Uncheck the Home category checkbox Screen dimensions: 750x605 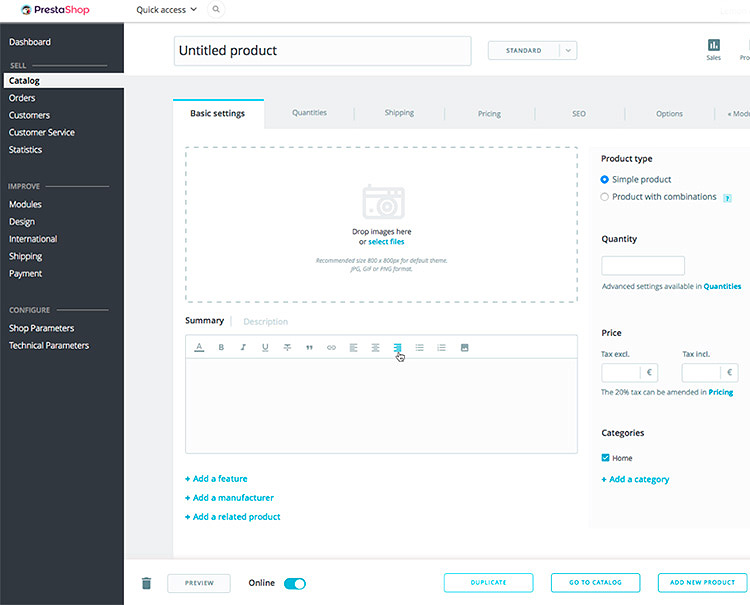click(606, 458)
